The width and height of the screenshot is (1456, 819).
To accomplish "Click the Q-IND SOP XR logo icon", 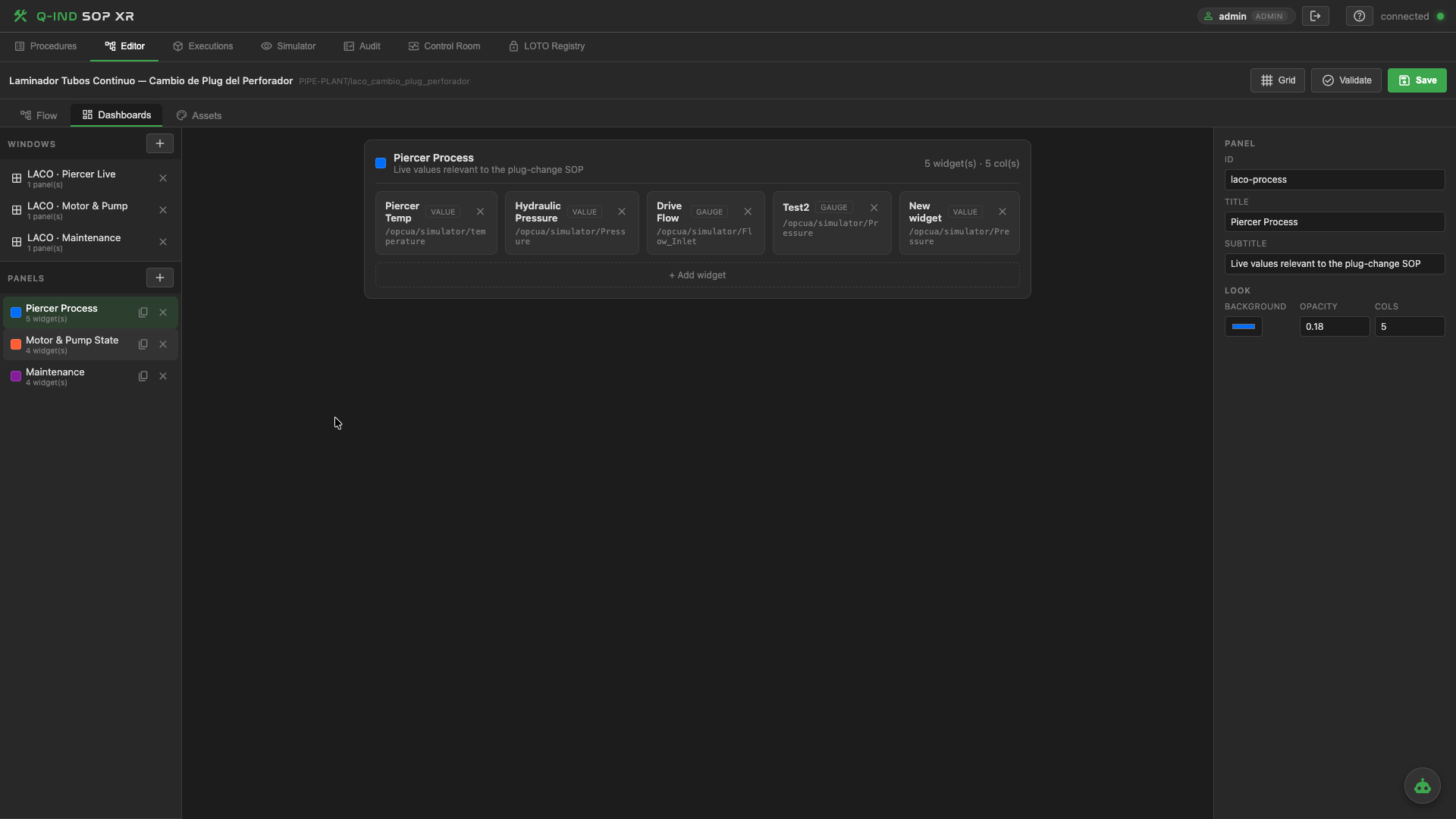I will coord(20,16).
